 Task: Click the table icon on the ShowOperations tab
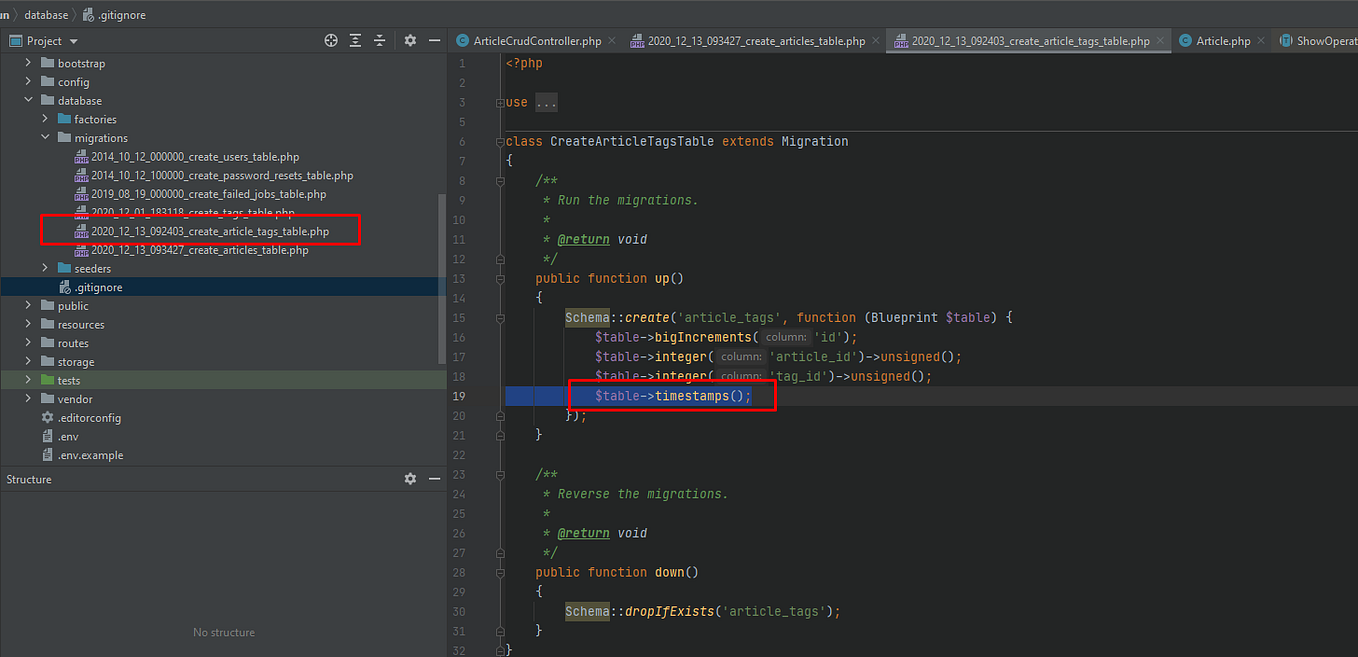tap(1288, 41)
